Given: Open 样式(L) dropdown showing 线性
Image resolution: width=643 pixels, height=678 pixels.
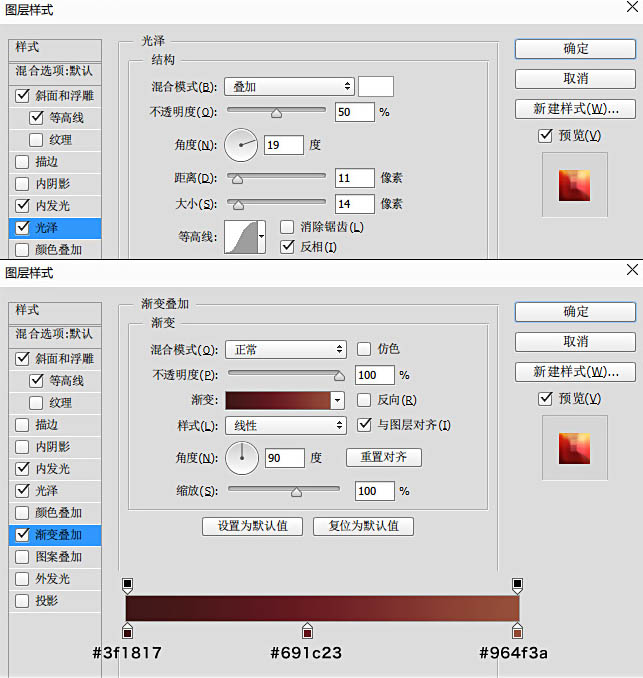Looking at the screenshot, I should pos(286,425).
